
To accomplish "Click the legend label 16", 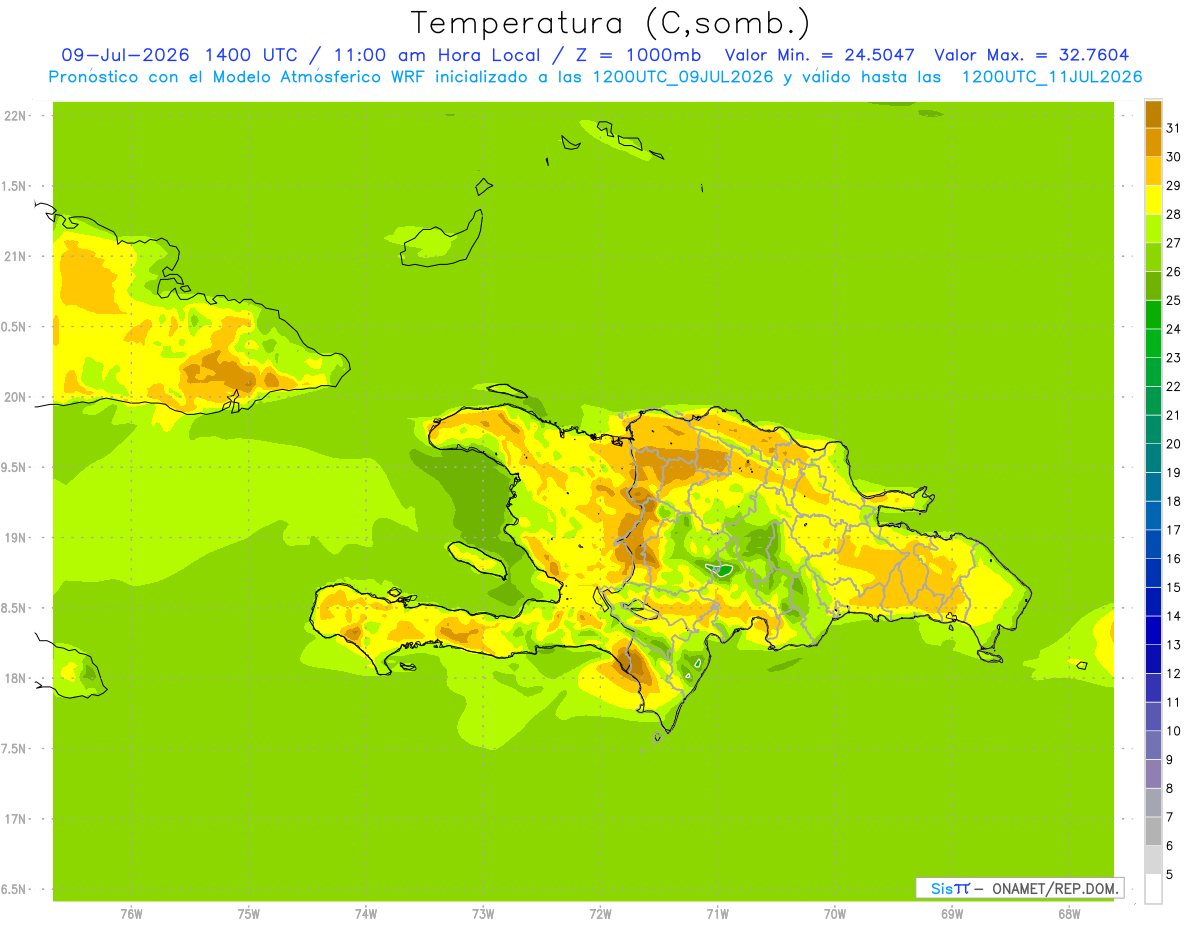I will point(1173,558).
